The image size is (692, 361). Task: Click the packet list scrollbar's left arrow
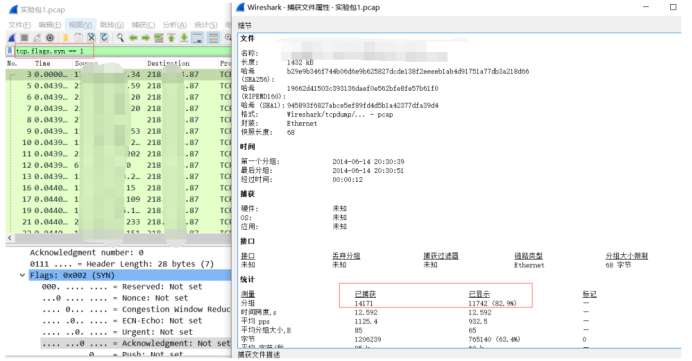click(10, 237)
